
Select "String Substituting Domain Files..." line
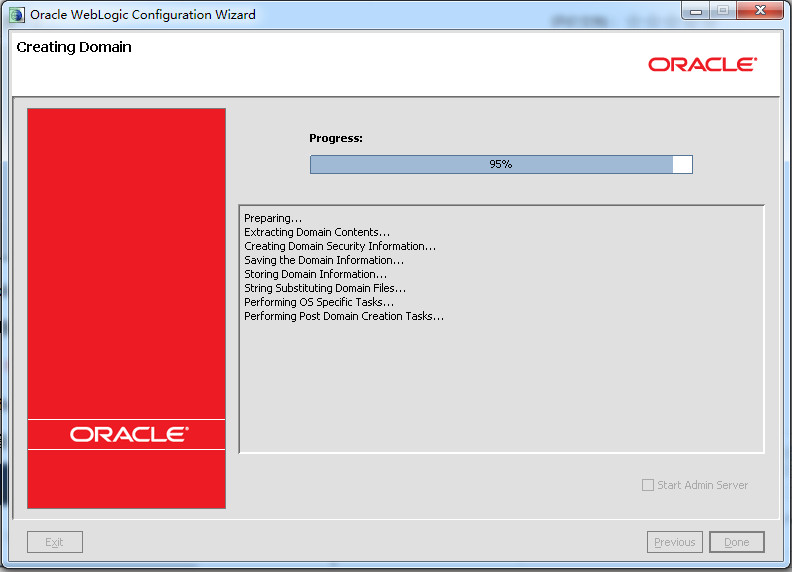325,288
